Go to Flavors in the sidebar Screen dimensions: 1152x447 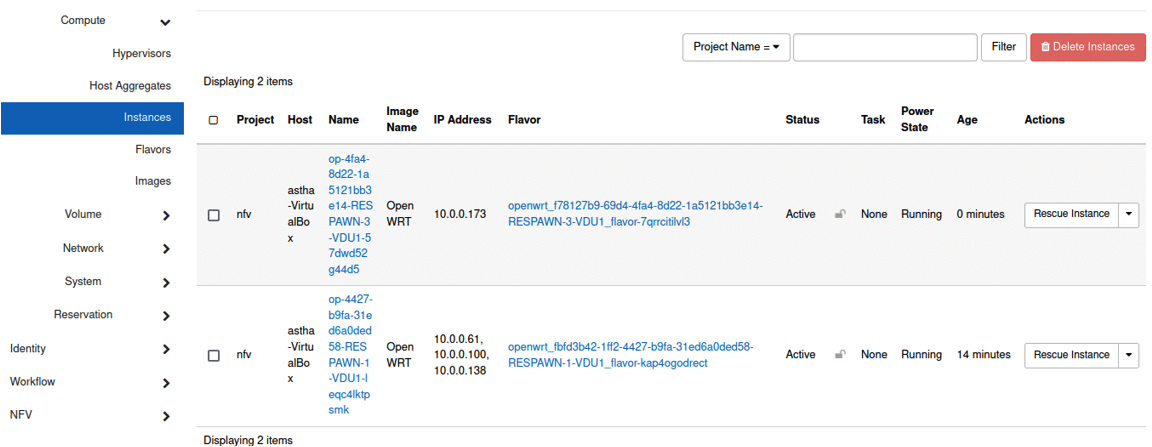(153, 150)
